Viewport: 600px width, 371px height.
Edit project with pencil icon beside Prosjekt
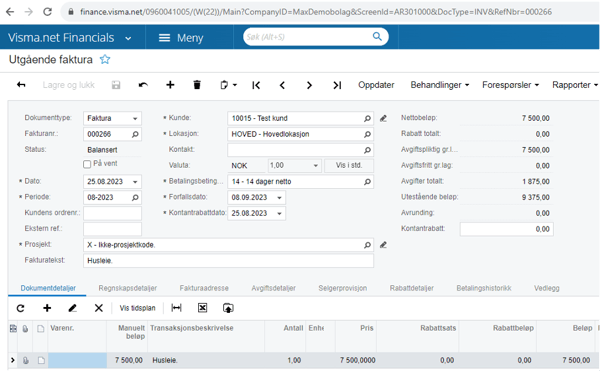coord(383,245)
